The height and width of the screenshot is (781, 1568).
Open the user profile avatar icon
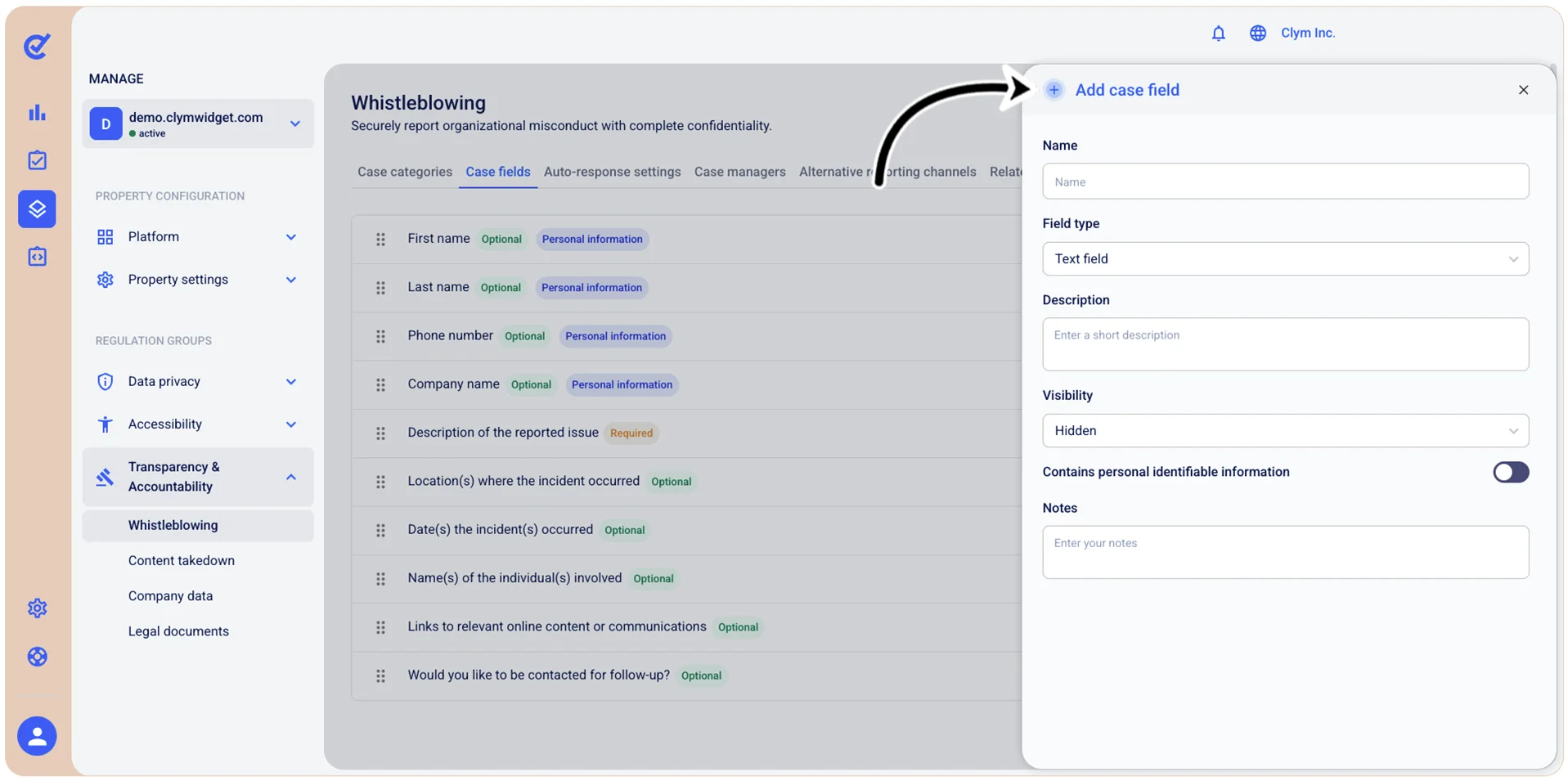(x=37, y=736)
